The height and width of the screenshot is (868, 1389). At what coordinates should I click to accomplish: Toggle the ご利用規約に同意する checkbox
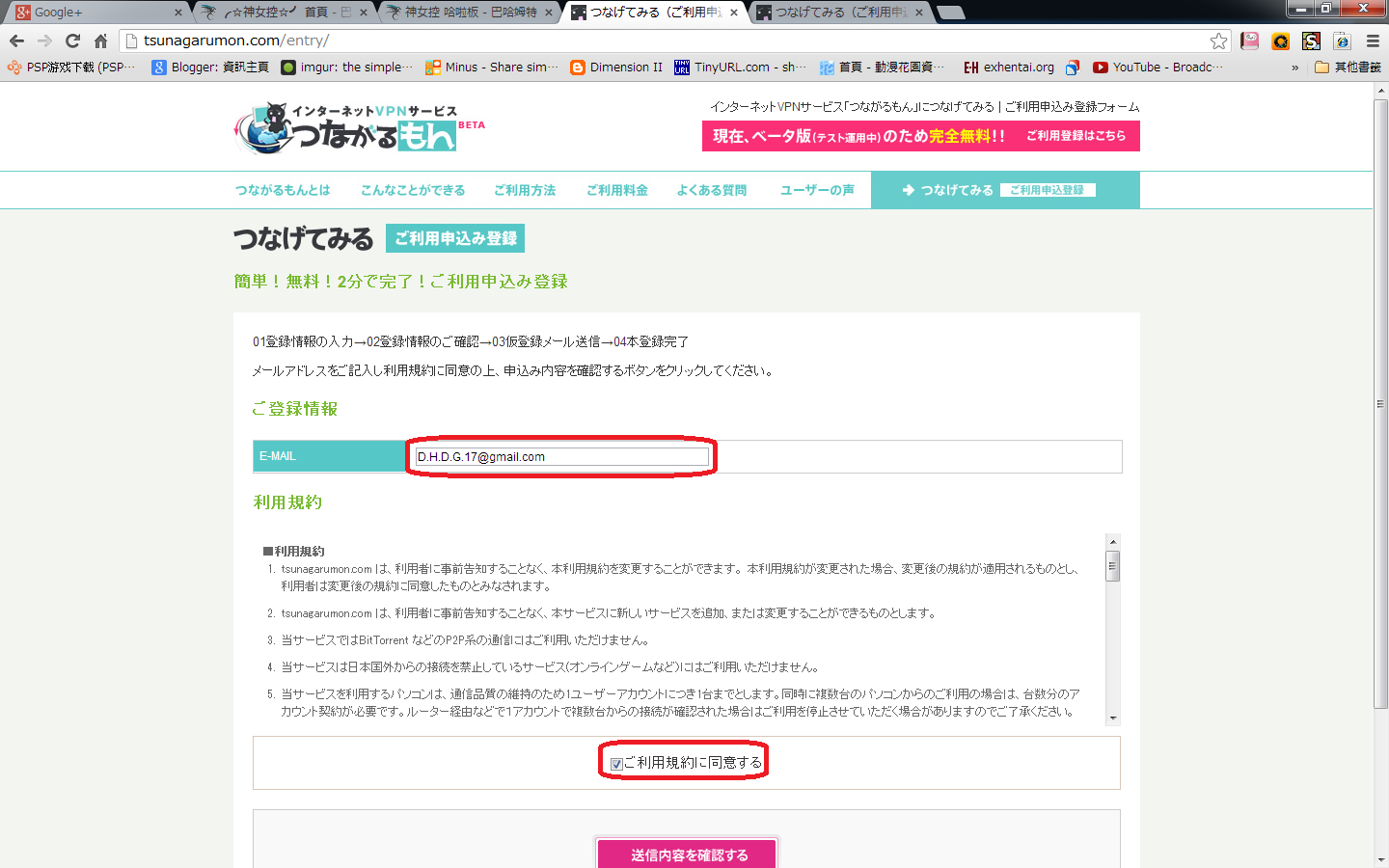click(x=616, y=764)
